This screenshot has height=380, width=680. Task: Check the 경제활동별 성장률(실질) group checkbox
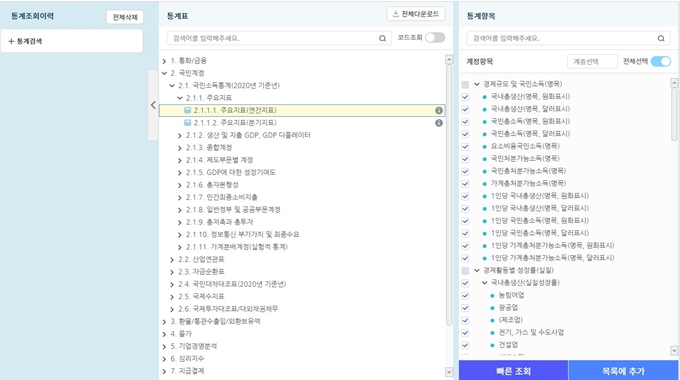(x=465, y=271)
